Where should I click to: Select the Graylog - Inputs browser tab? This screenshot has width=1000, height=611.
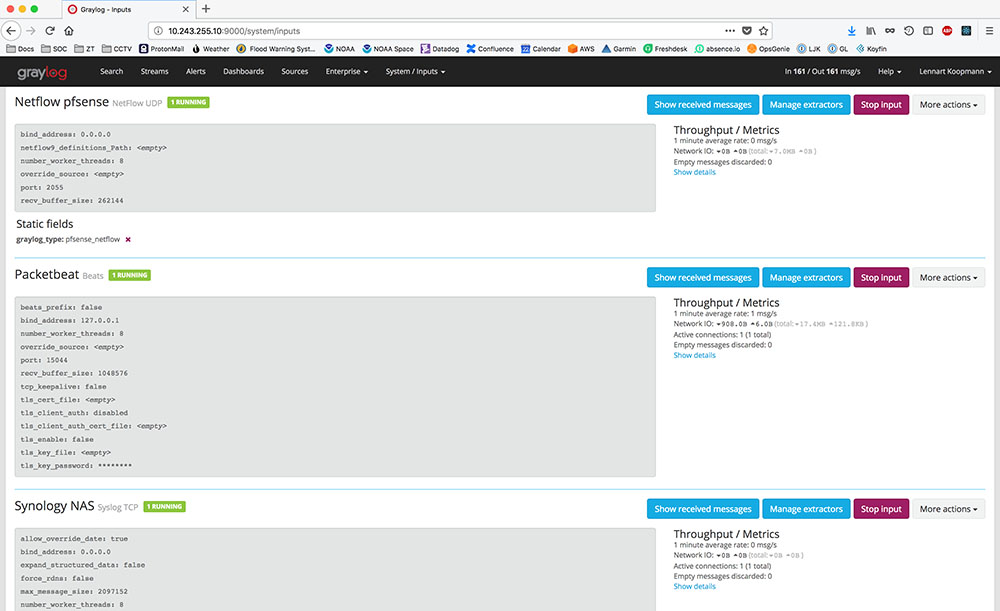tap(128, 10)
